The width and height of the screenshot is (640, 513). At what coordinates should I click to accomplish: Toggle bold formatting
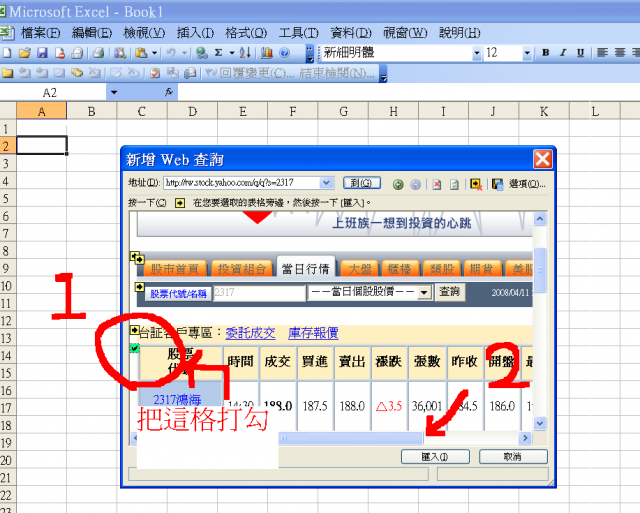click(x=545, y=53)
